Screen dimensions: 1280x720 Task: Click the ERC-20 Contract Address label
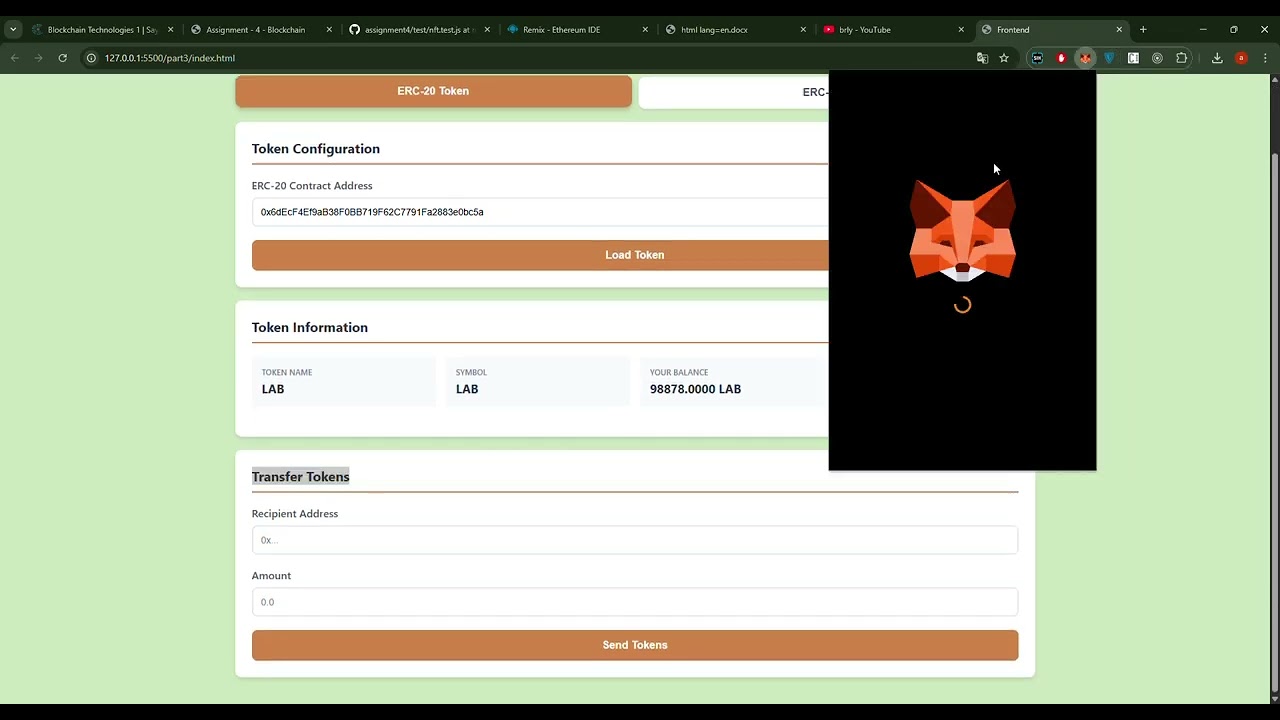pyautogui.click(x=312, y=186)
